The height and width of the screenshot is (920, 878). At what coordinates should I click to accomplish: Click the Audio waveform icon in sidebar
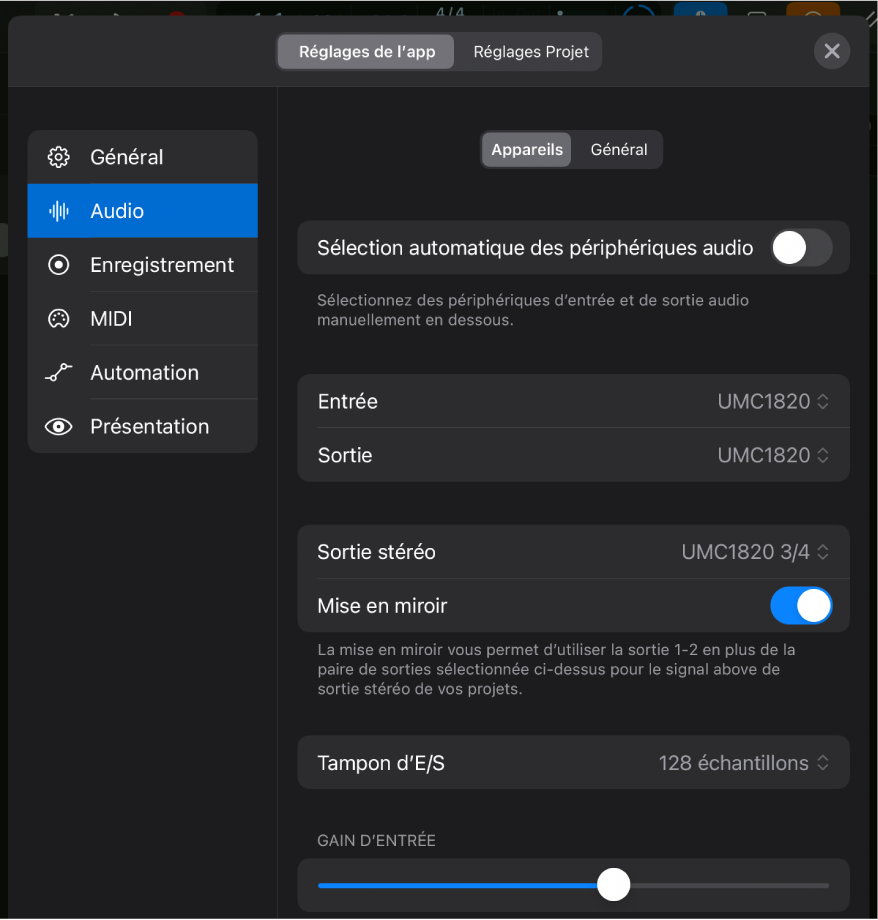[x=58, y=211]
